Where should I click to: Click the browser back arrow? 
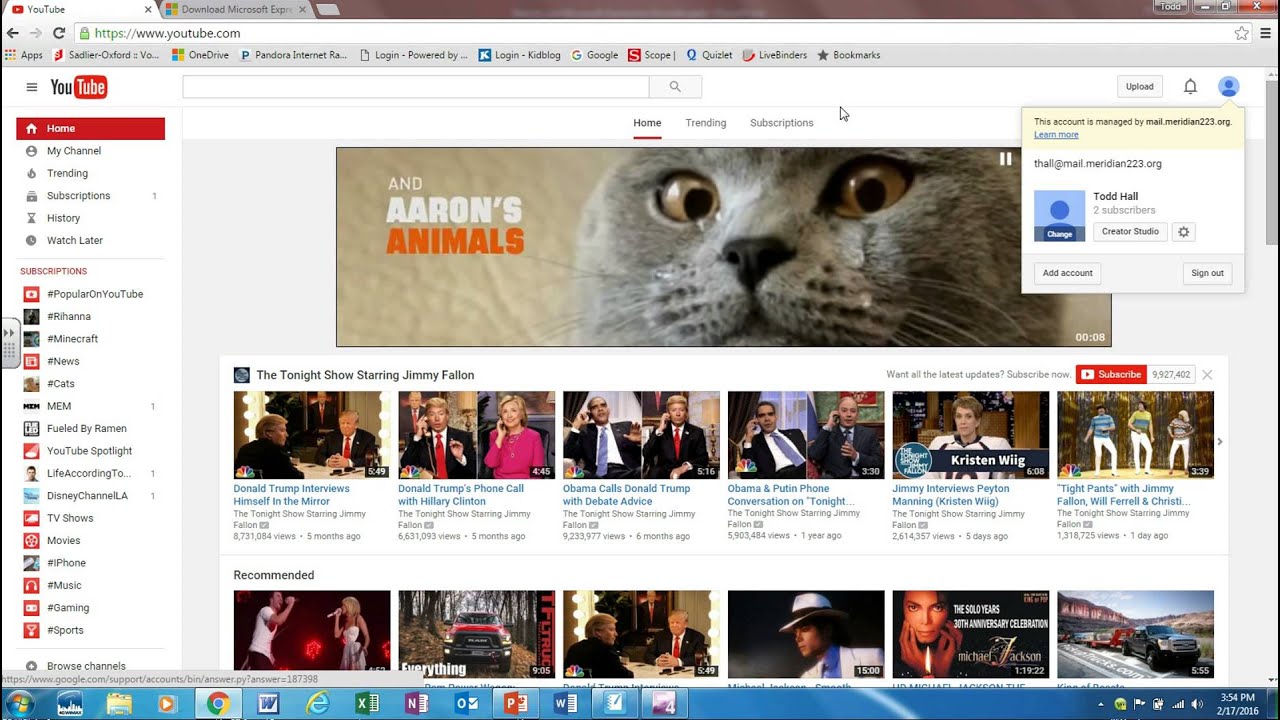[x=13, y=33]
